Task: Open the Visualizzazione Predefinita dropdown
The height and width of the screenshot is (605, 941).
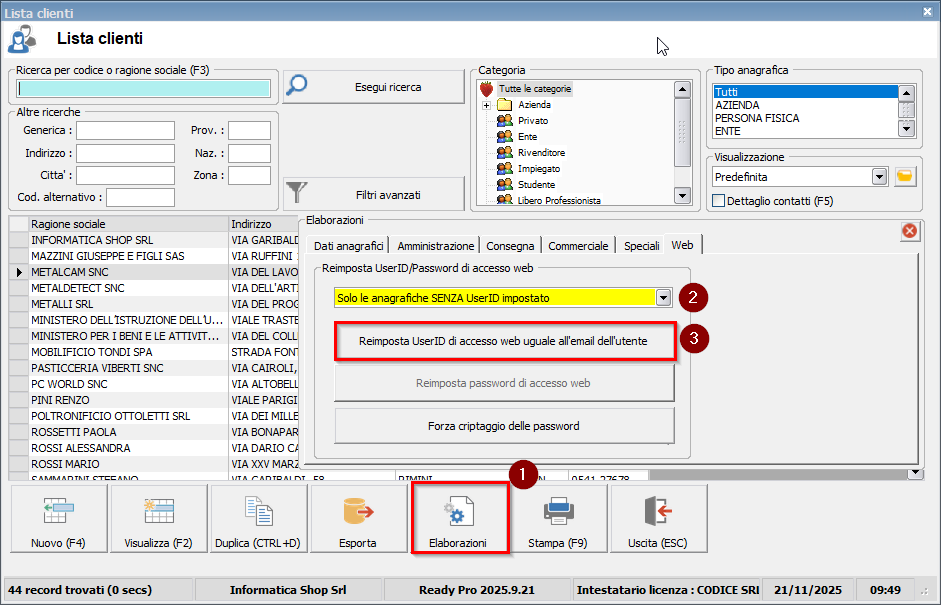Action: (x=879, y=177)
